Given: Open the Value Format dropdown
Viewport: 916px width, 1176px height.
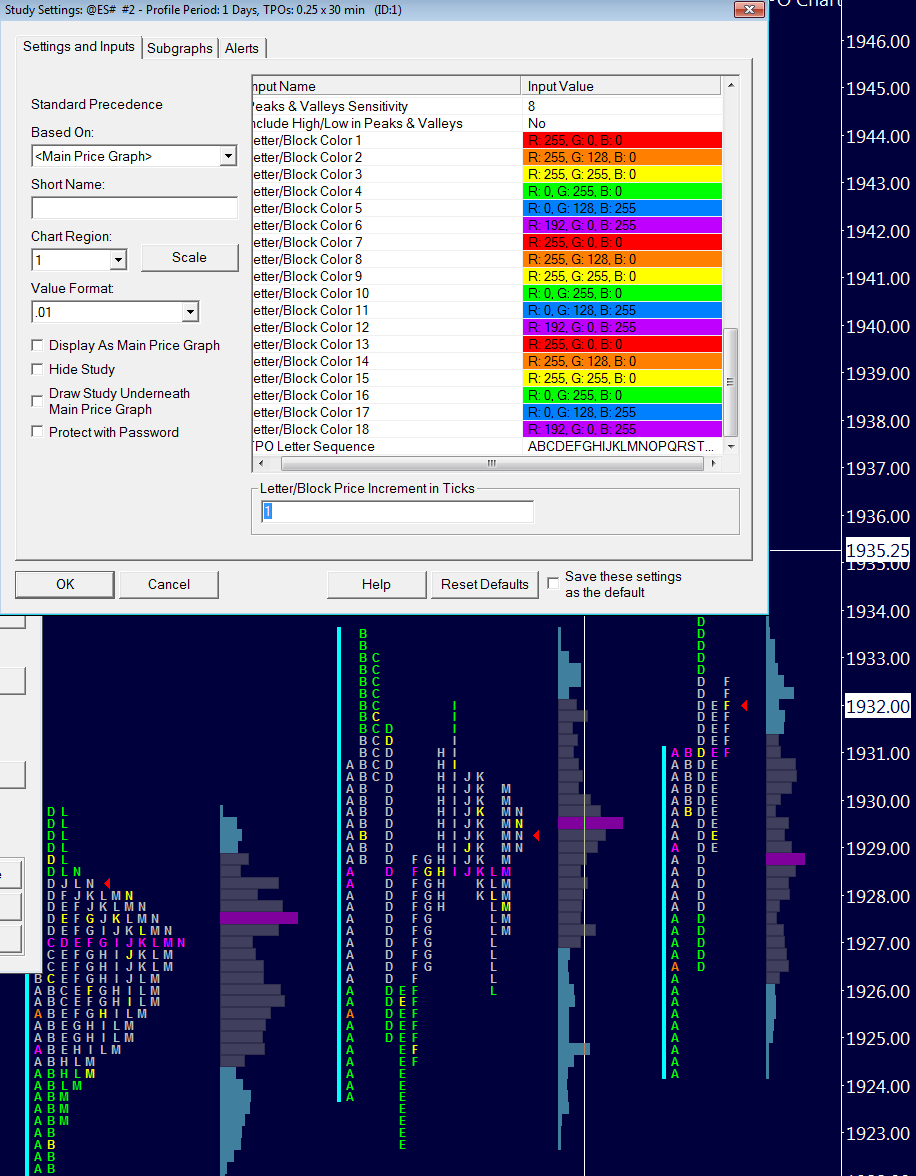Looking at the screenshot, I should [190, 313].
